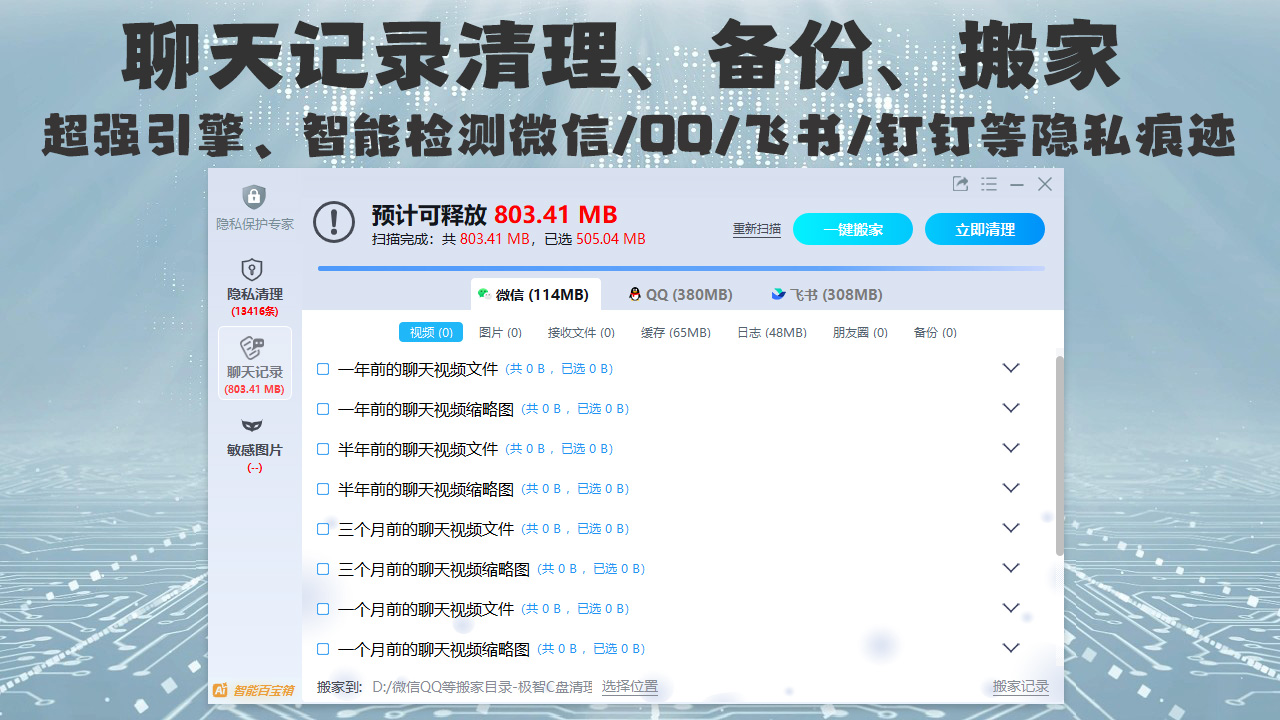Select the 视频 (0) category
The width and height of the screenshot is (1280, 720).
431,332
